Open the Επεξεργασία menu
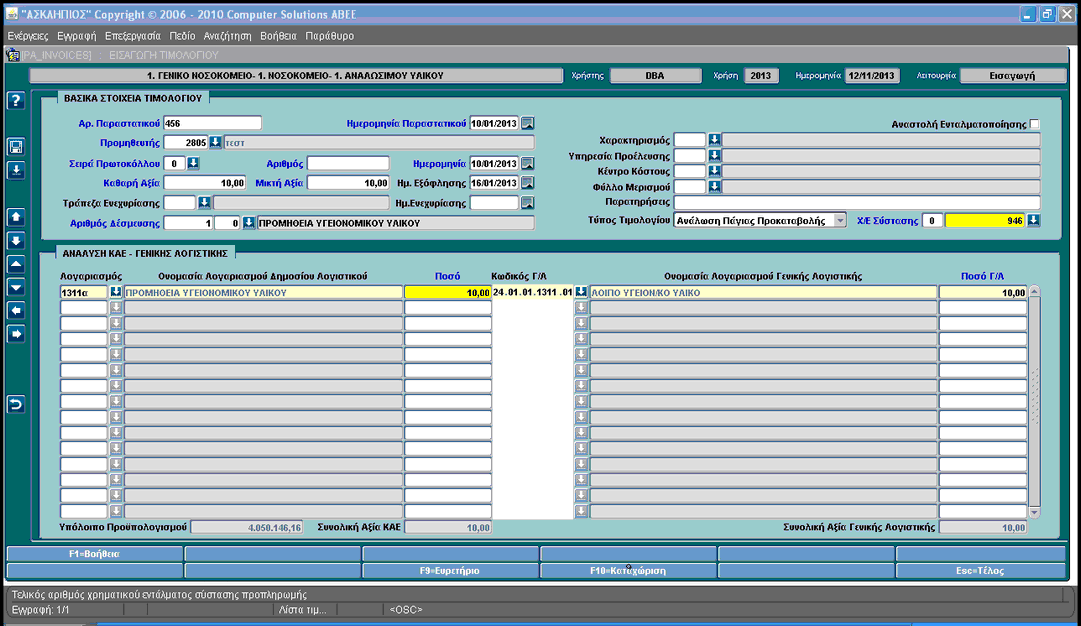The height and width of the screenshot is (626, 1081). 132,36
